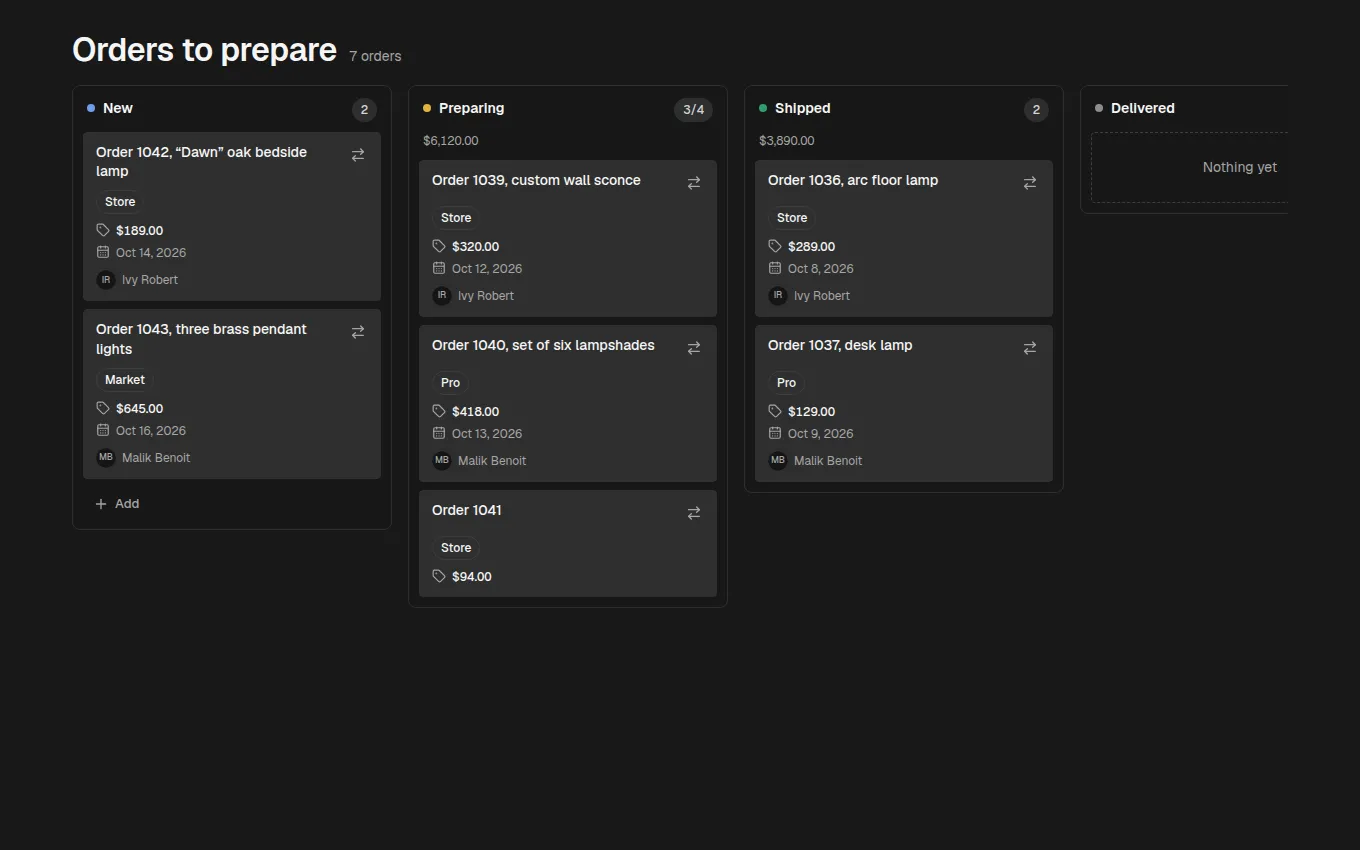Click the Market tag on Order 1043
This screenshot has height=850, width=1360.
pos(125,380)
